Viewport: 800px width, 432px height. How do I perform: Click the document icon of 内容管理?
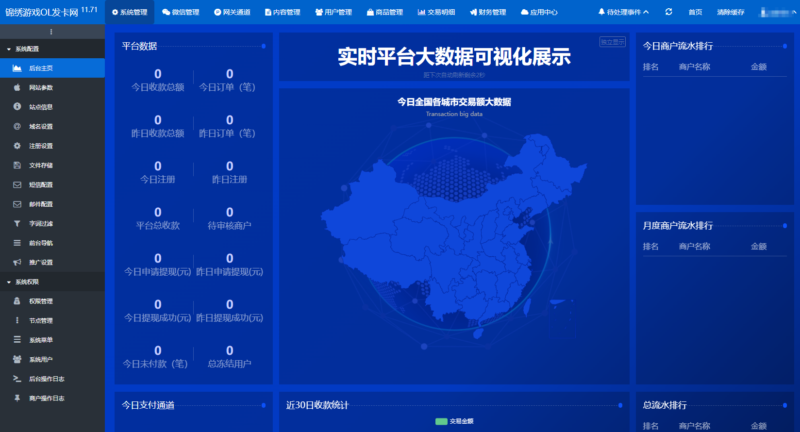point(268,12)
